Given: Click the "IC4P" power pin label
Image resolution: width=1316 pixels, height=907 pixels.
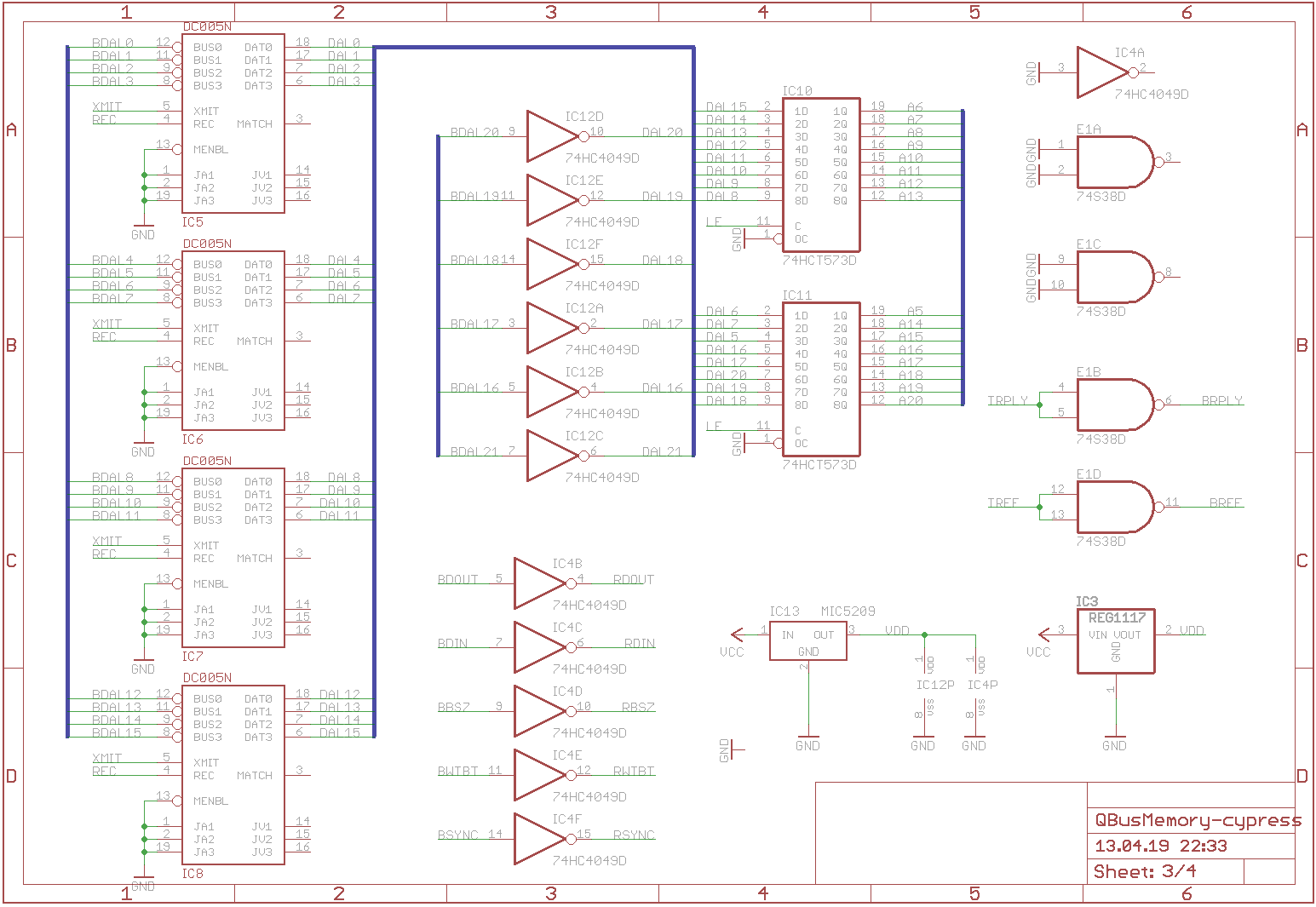Looking at the screenshot, I should (983, 685).
